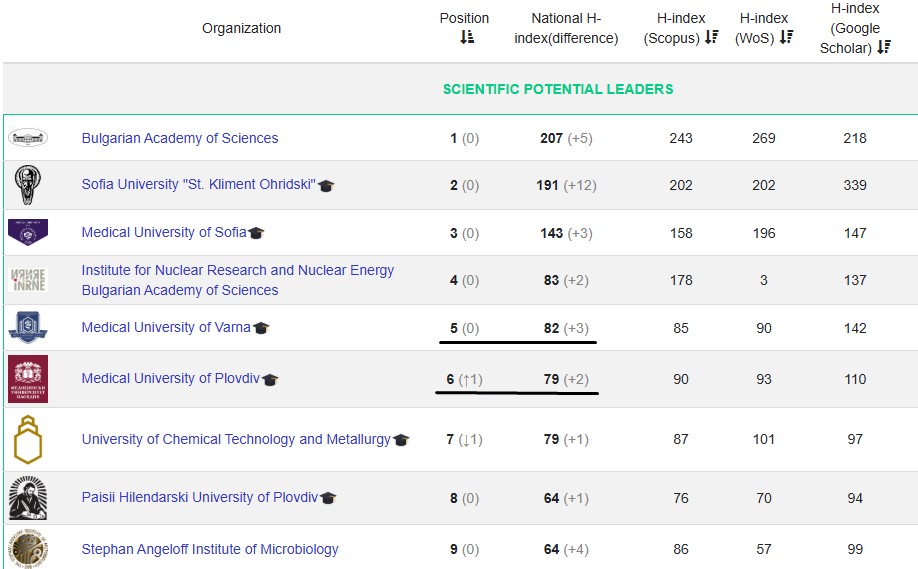Image resolution: width=918 pixels, height=569 pixels.
Task: Open the Medical University of Sofia link
Action: click(x=164, y=232)
